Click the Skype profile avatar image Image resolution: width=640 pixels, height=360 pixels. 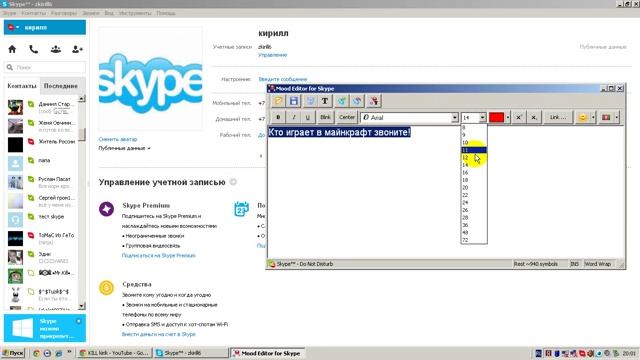click(151, 79)
